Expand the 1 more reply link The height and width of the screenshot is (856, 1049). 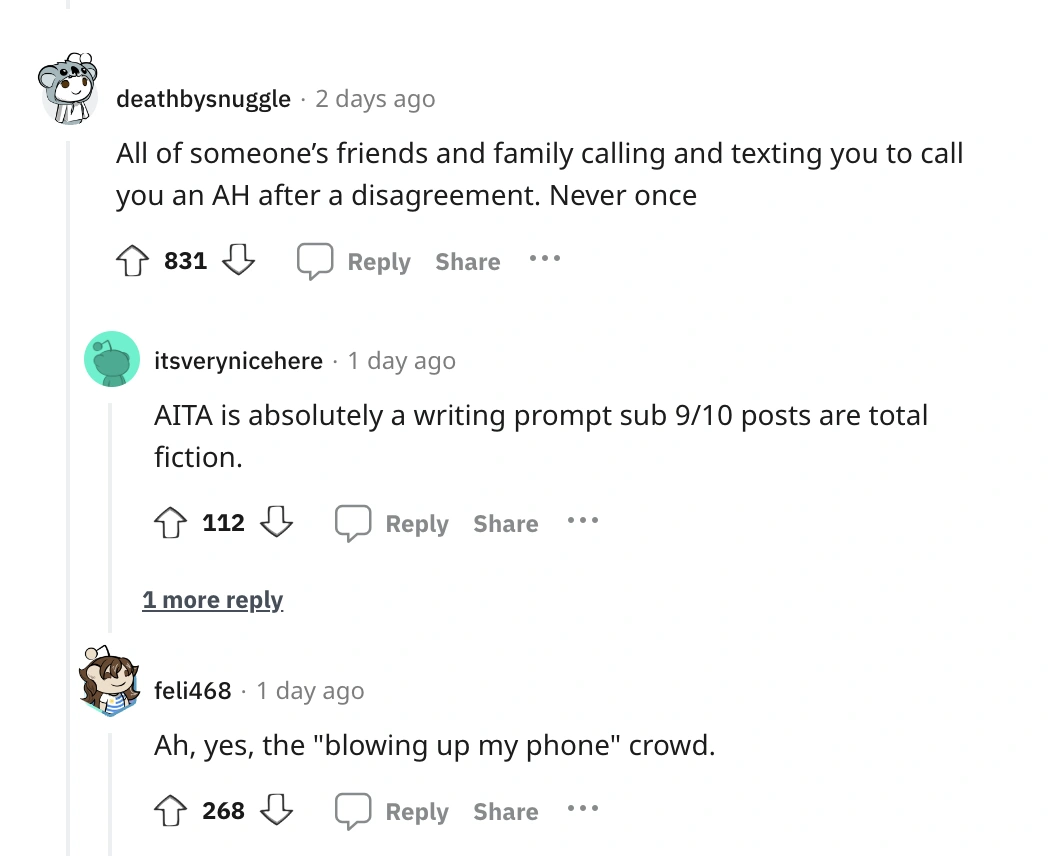tap(213, 600)
